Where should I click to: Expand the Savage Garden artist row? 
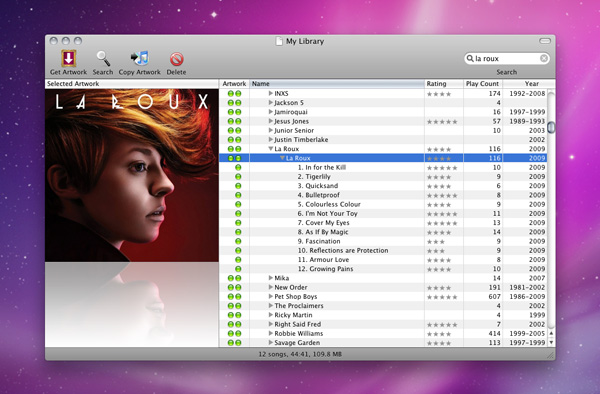(271, 343)
